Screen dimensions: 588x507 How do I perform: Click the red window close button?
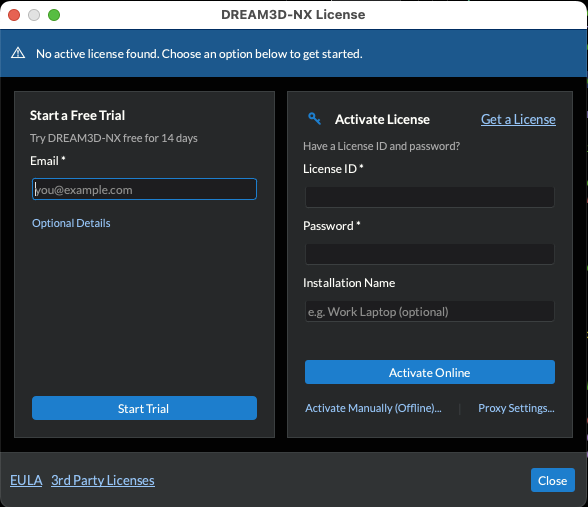pos(14,15)
